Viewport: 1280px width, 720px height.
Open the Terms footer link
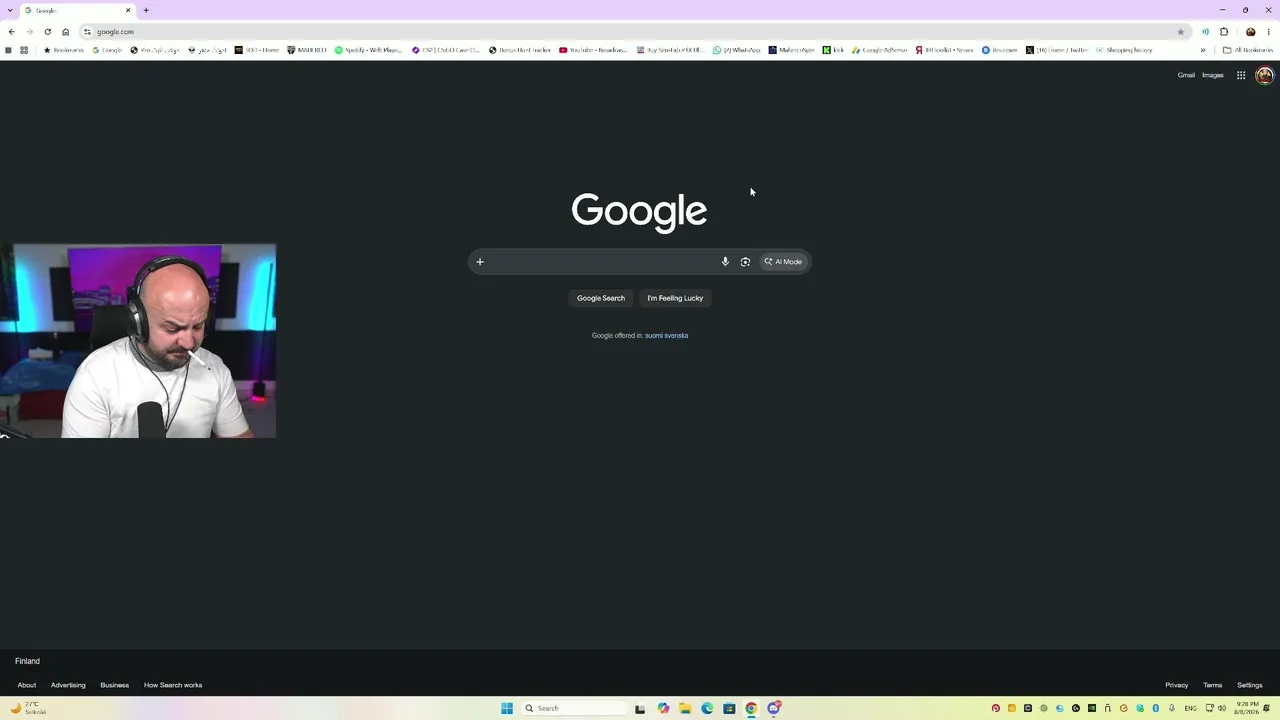click(1213, 685)
